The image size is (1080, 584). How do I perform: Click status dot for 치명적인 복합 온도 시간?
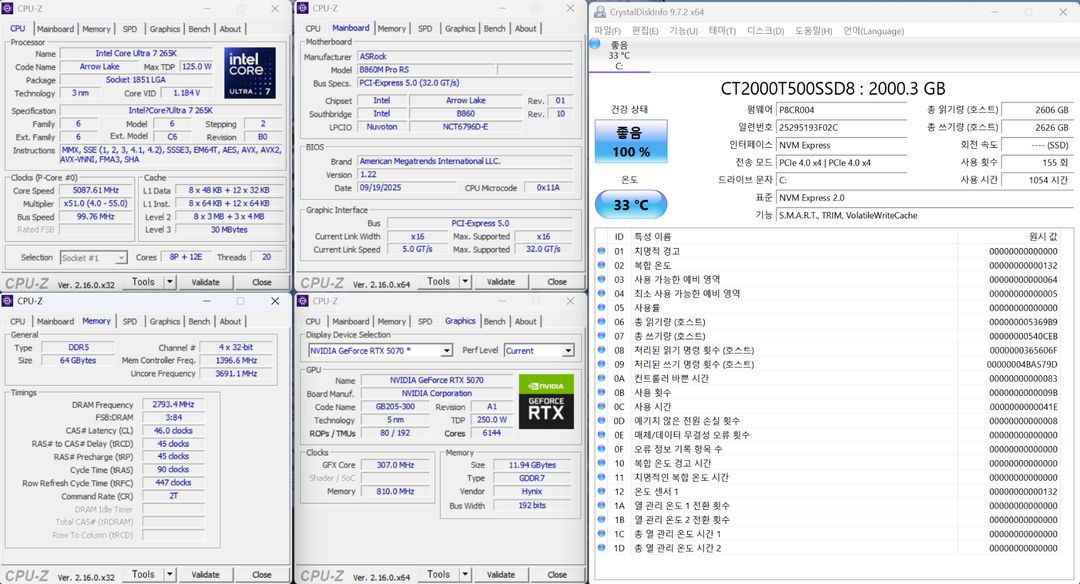pos(601,477)
